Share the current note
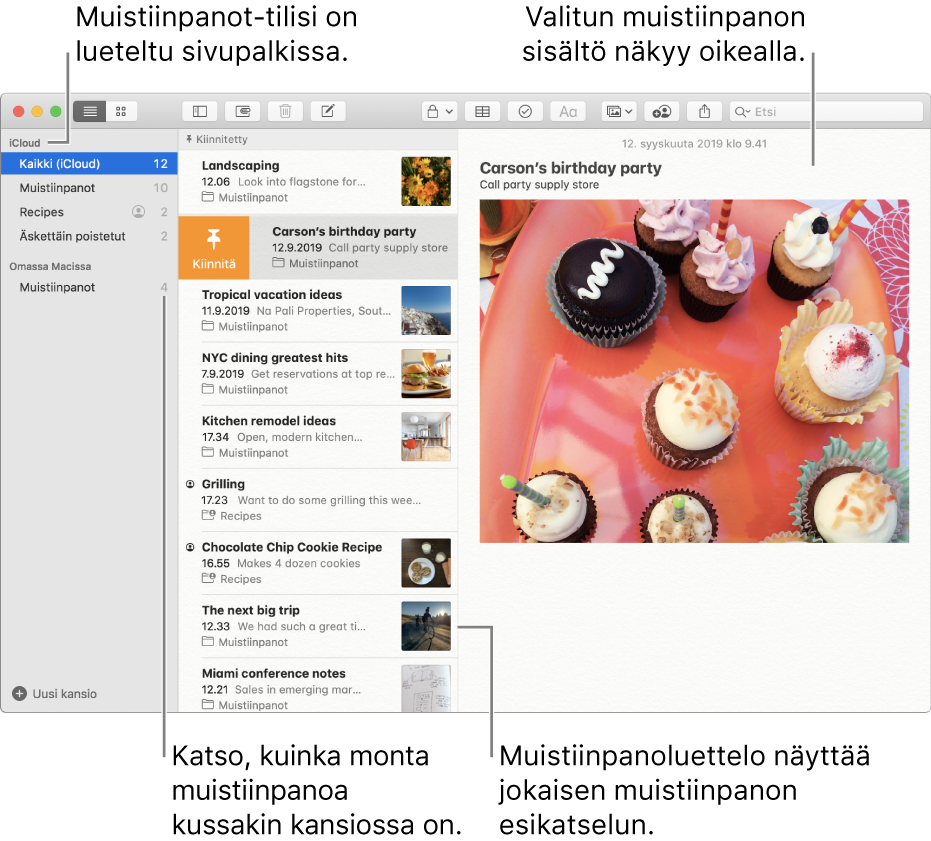Screen dimensions: 931x841 (x=707, y=111)
